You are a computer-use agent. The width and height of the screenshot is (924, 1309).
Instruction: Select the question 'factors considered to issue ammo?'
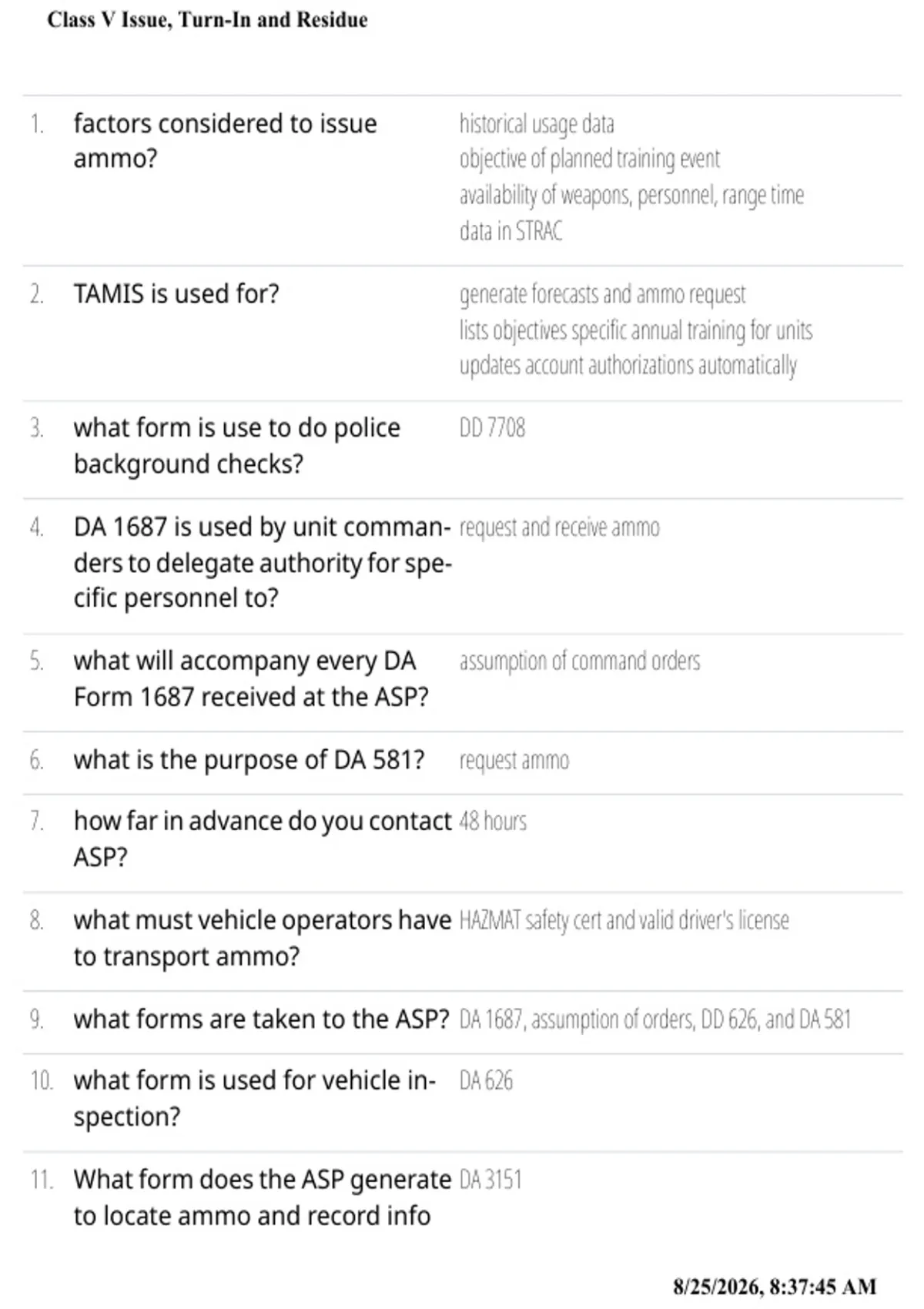226,141
